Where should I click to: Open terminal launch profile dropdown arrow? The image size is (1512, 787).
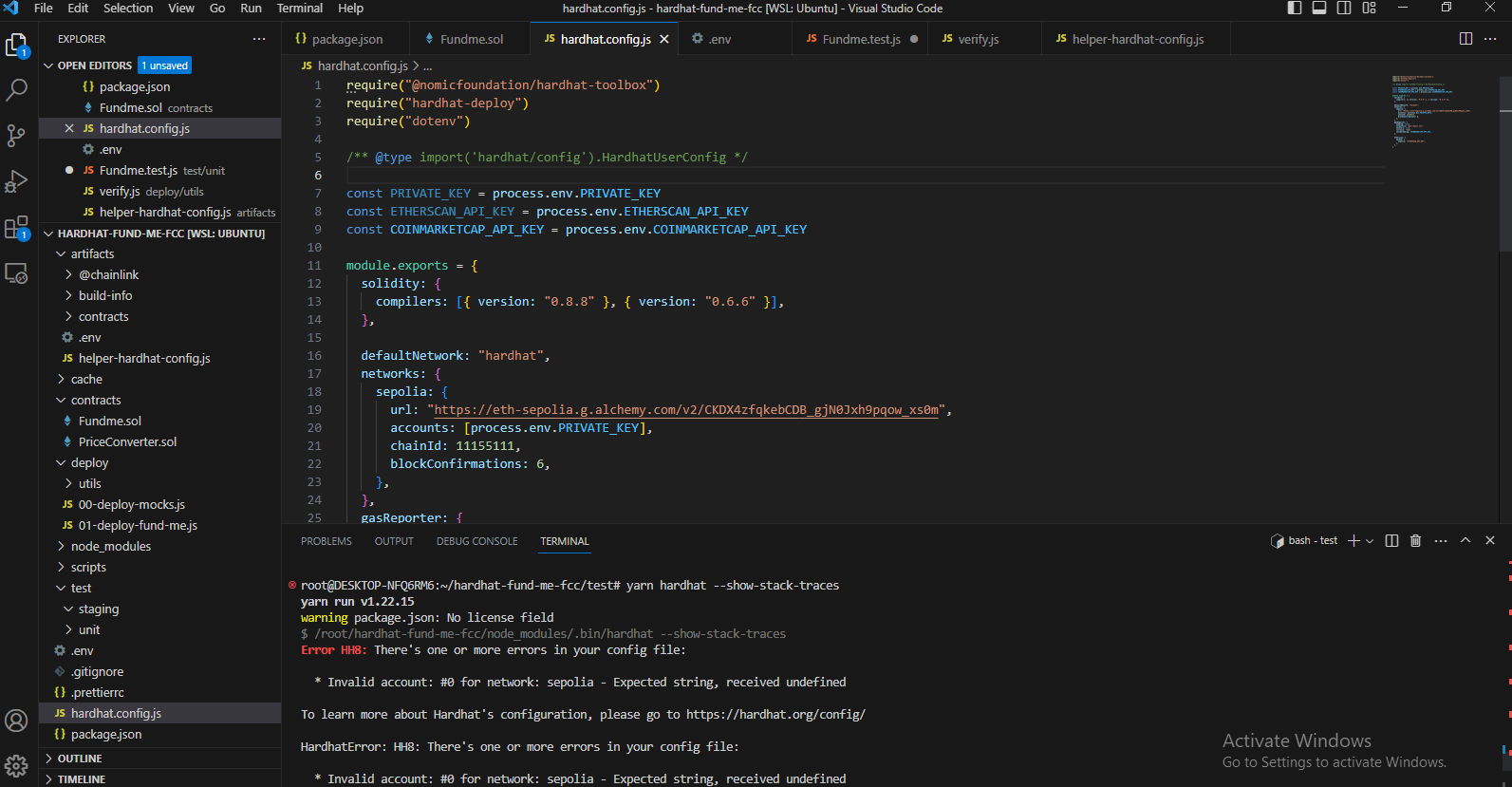(1370, 540)
